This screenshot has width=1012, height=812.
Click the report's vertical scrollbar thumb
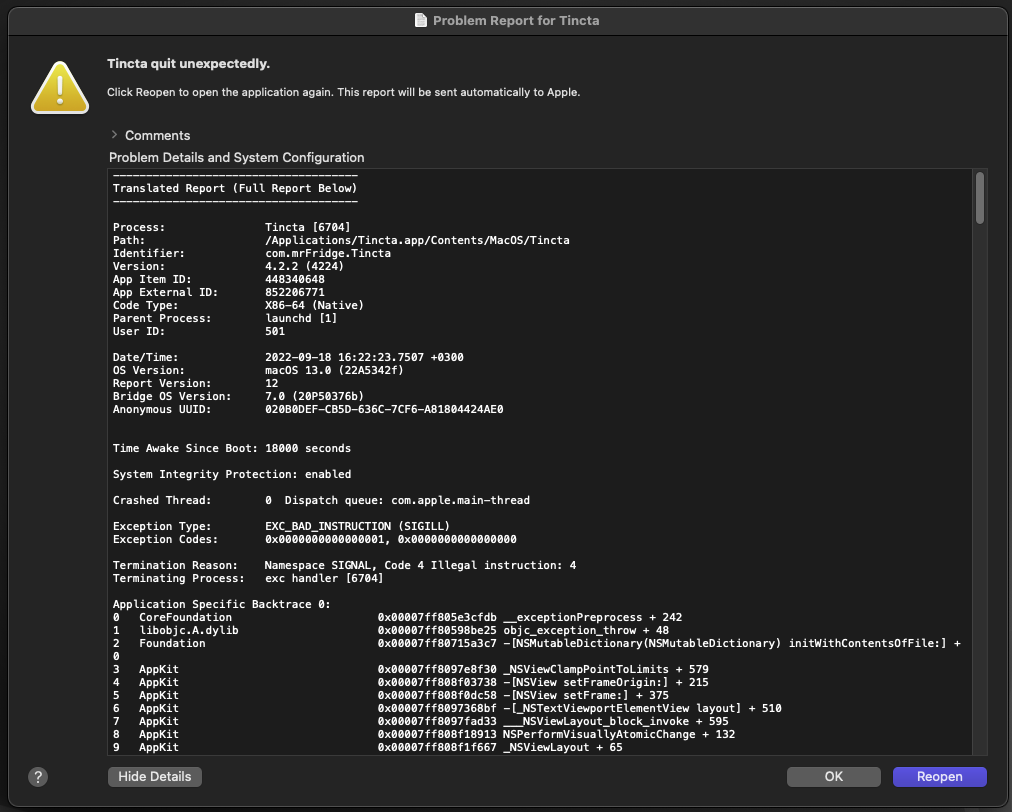[x=980, y=199]
